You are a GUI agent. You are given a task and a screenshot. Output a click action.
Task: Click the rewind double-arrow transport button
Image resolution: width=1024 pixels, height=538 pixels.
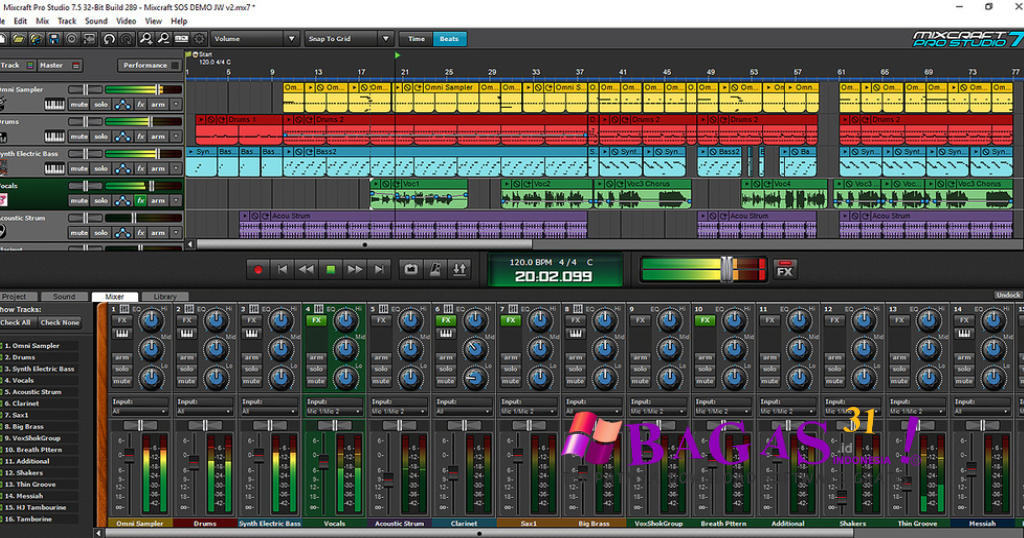click(306, 269)
